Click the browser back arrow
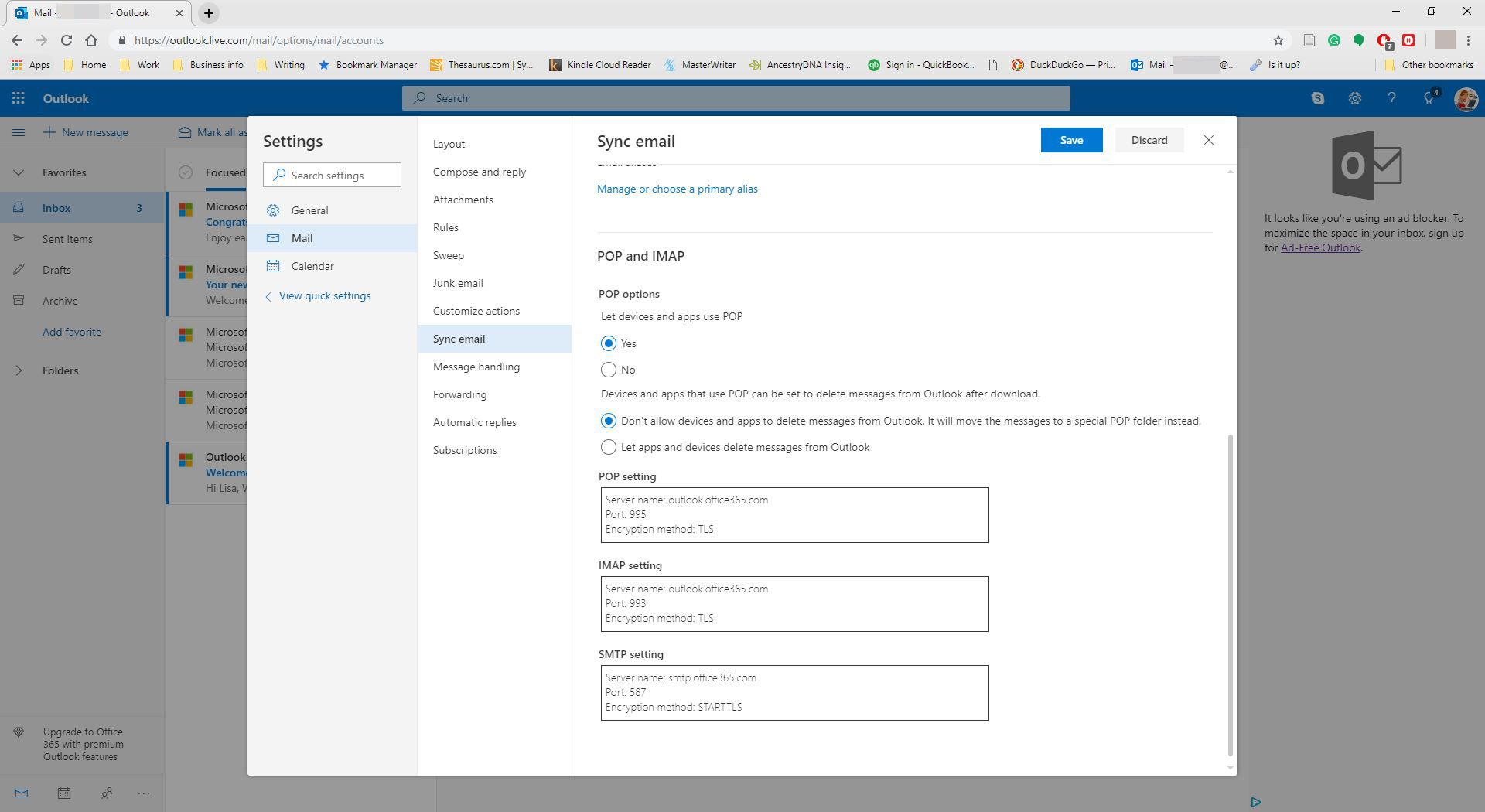Viewport: 1485px width, 812px height. pyautogui.click(x=17, y=40)
